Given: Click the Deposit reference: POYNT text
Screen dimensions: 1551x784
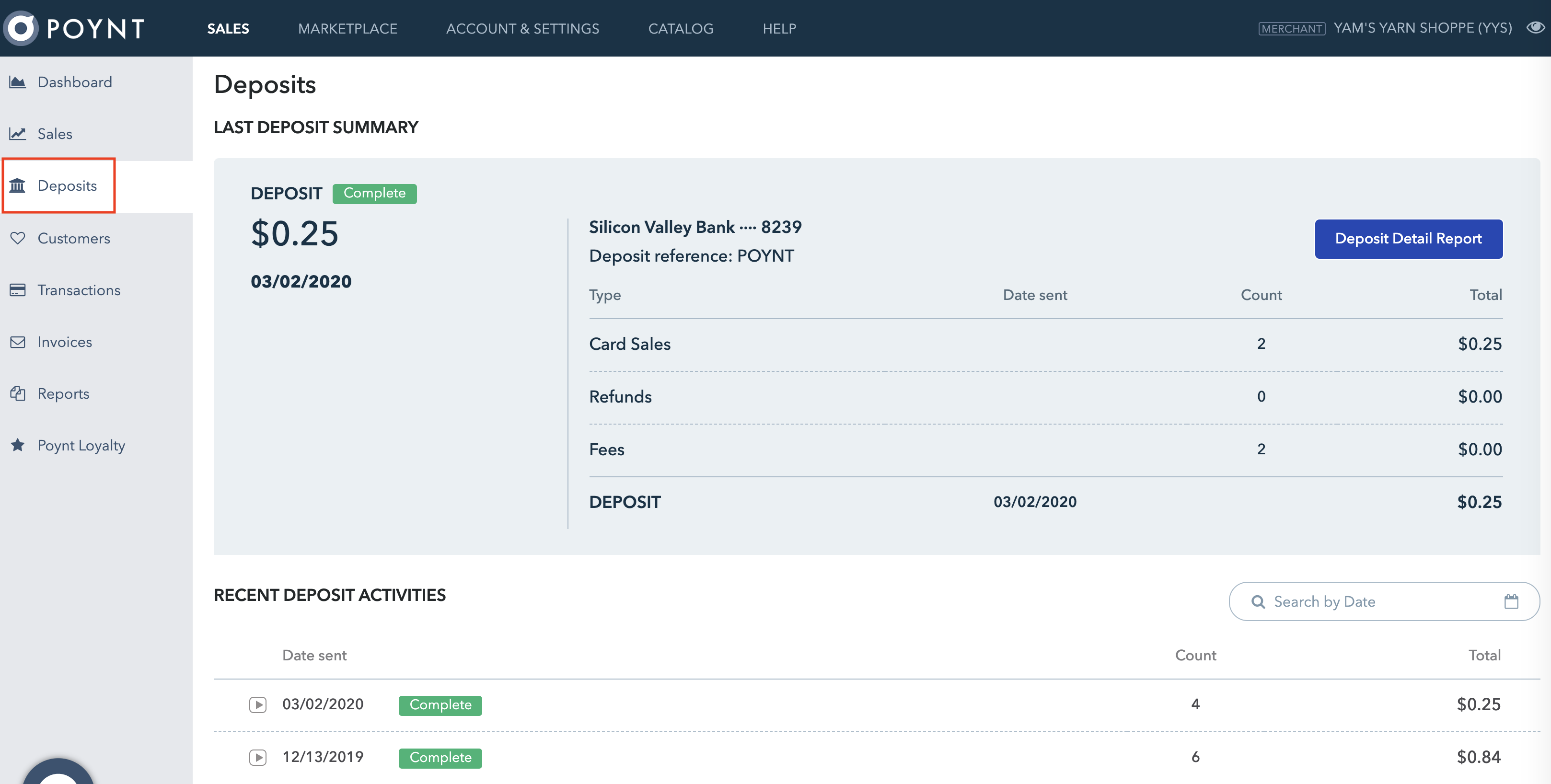Looking at the screenshot, I should 691,256.
